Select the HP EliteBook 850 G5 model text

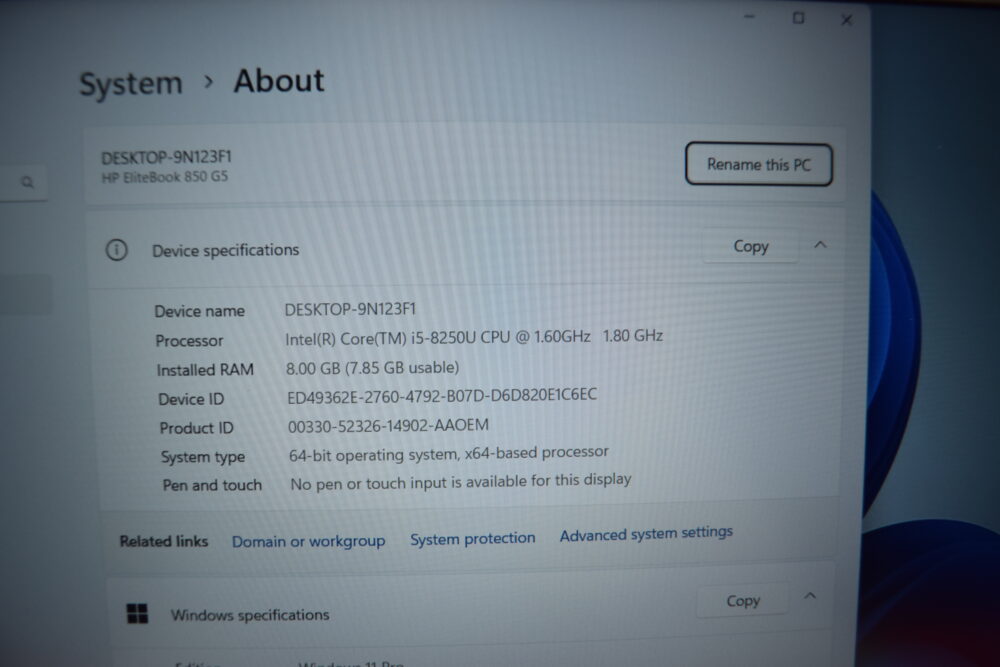click(x=165, y=177)
